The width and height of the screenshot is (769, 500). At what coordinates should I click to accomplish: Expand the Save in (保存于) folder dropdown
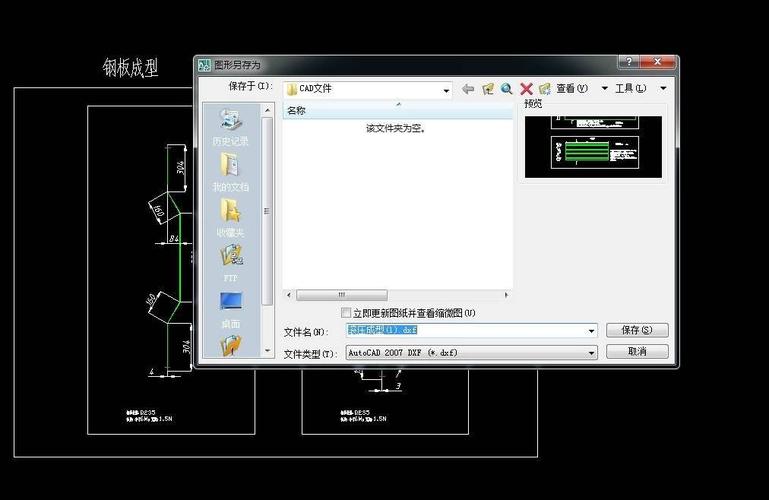[446, 91]
